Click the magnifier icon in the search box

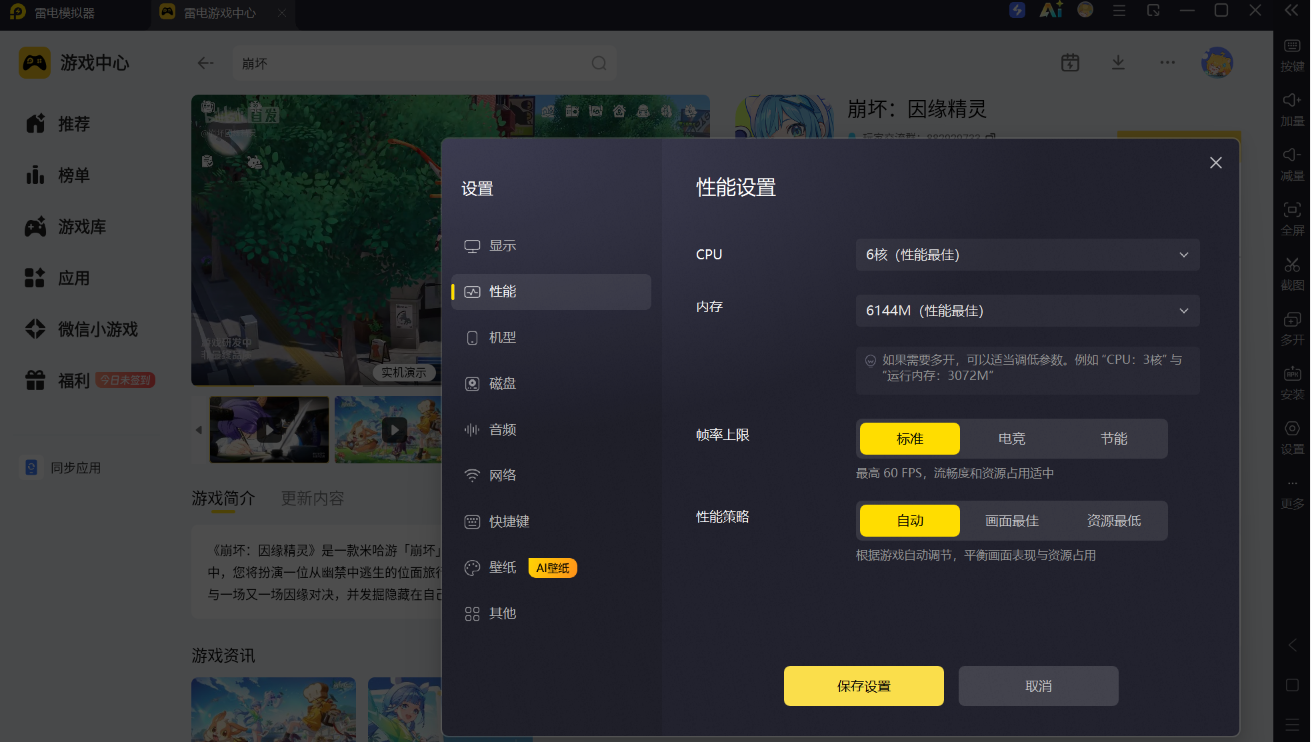click(599, 63)
